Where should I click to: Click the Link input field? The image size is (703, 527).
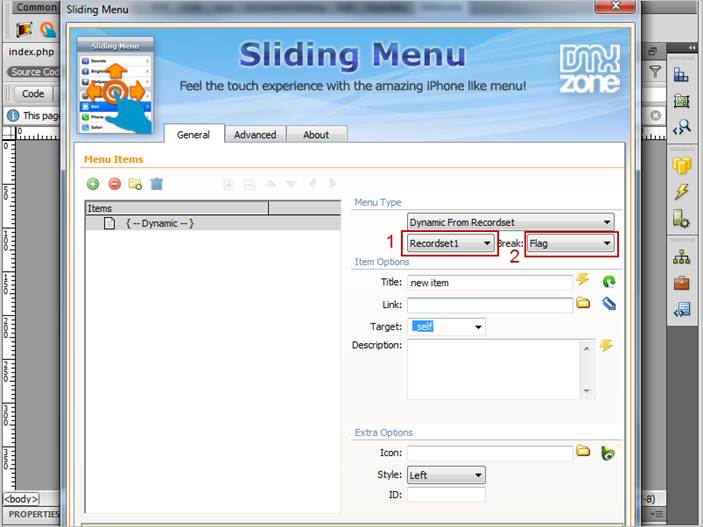click(490, 305)
